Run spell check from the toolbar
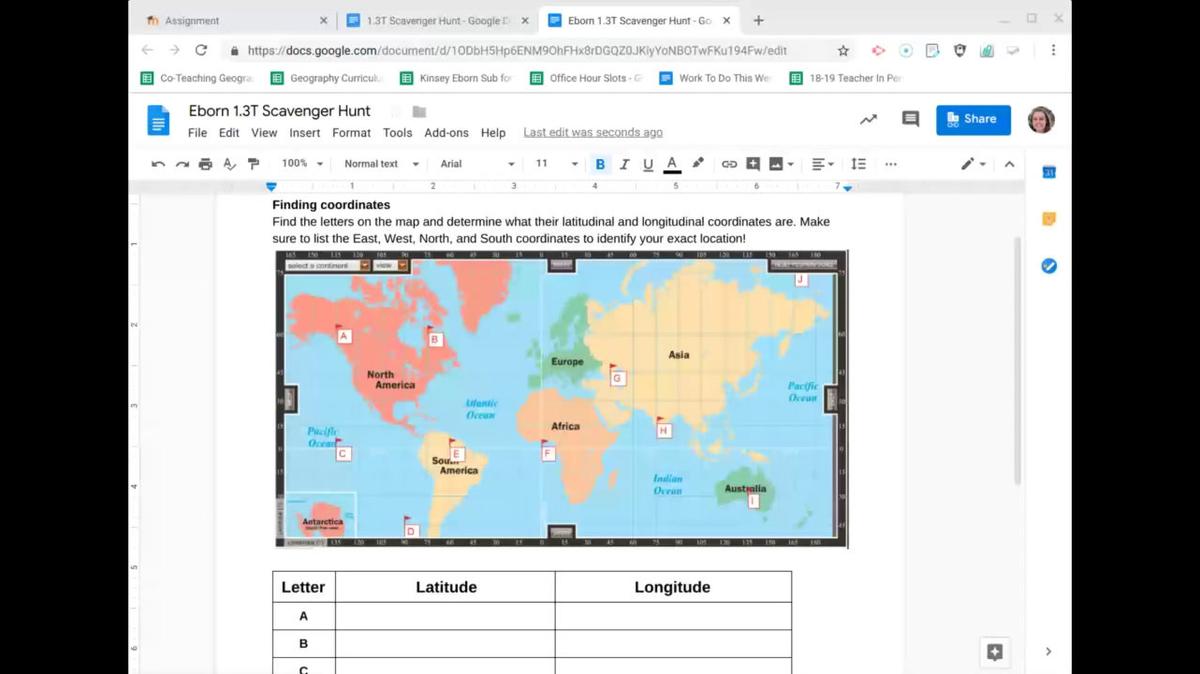Screen dimensions: 1200x674 pos(230,164)
